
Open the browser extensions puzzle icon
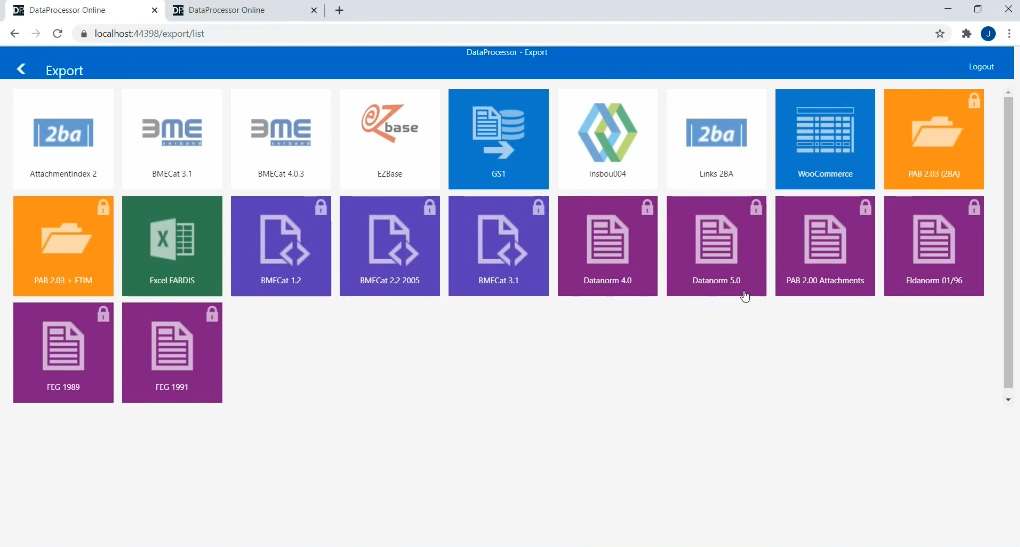click(967, 34)
